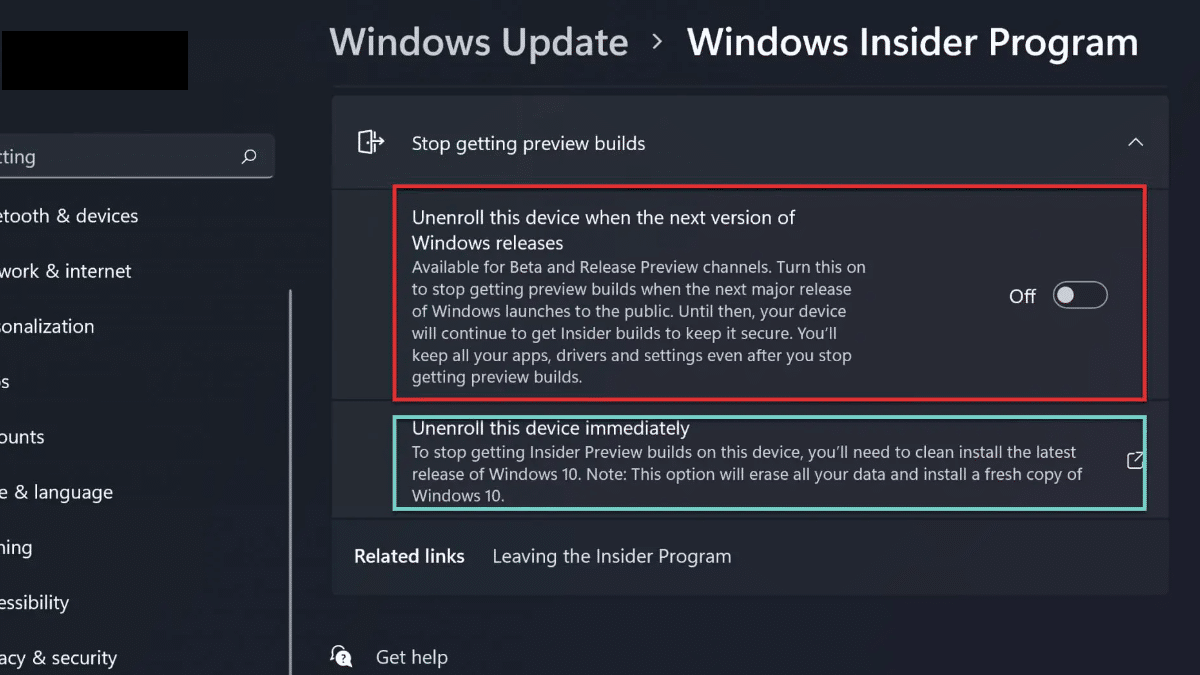Click into the settings search field

[x=120, y=157]
